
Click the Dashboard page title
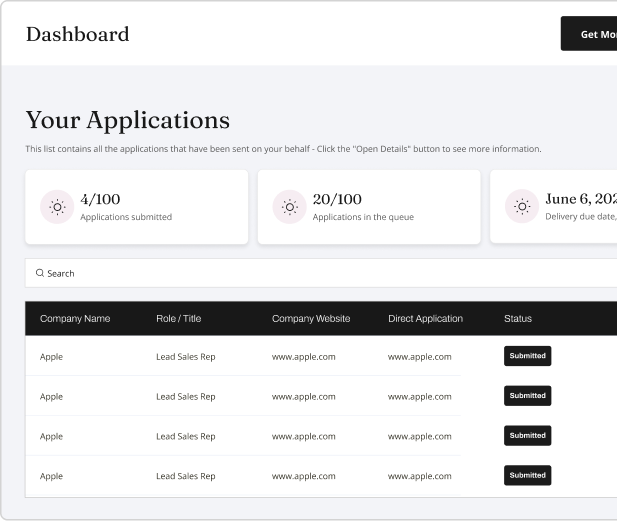tap(78, 34)
